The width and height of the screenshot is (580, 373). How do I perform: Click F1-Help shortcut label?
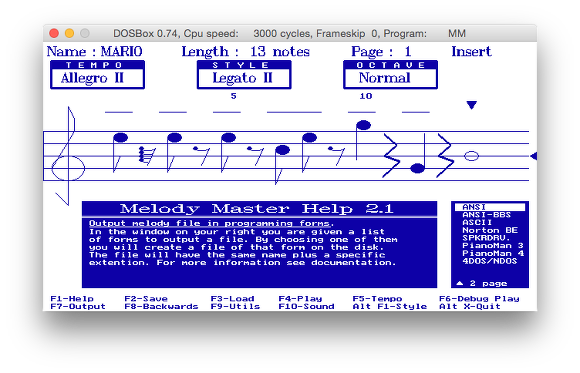(x=72, y=299)
